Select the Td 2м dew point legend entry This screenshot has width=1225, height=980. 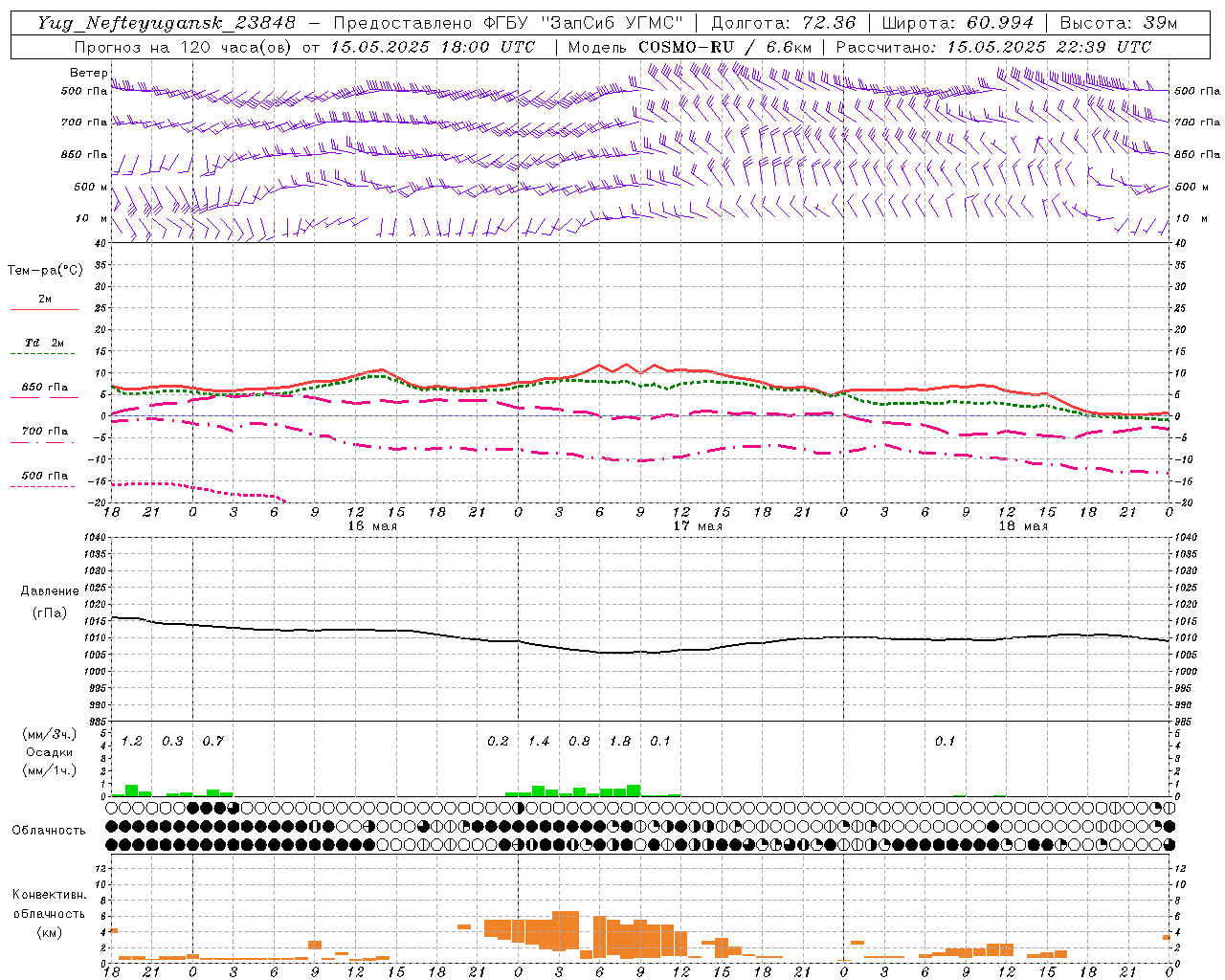45,346
